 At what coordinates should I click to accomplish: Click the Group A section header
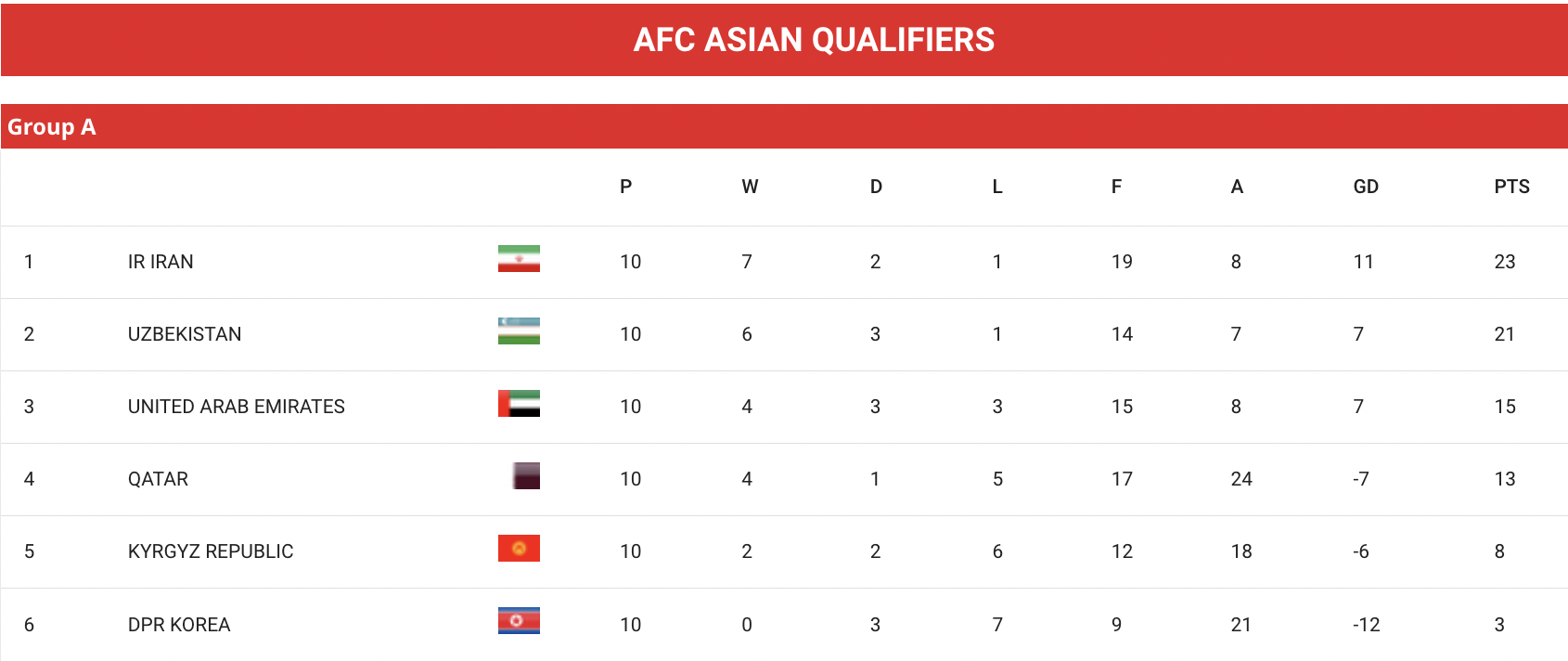click(784, 126)
